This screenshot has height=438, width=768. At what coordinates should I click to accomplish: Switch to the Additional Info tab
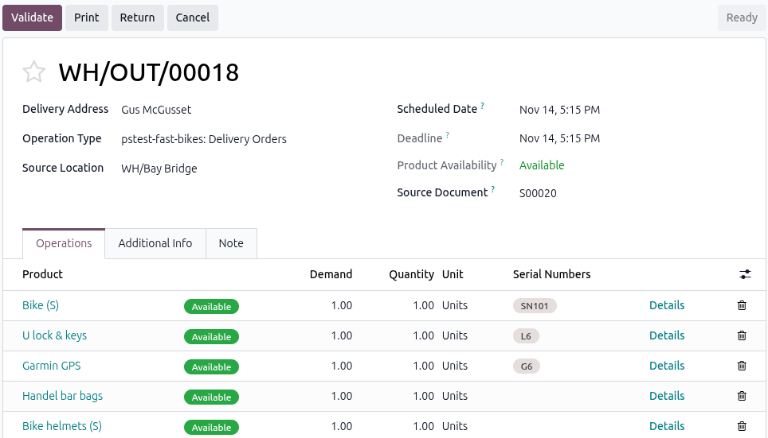pos(155,243)
